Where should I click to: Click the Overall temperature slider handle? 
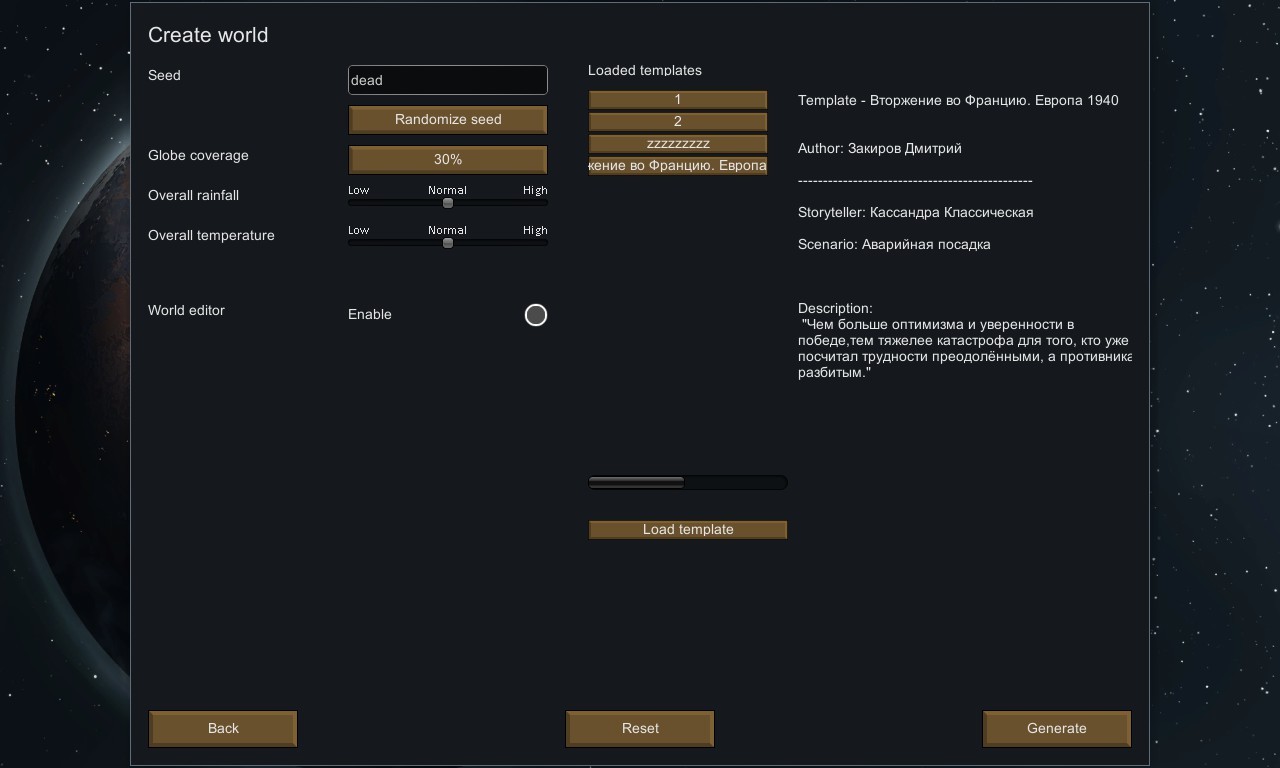[448, 243]
